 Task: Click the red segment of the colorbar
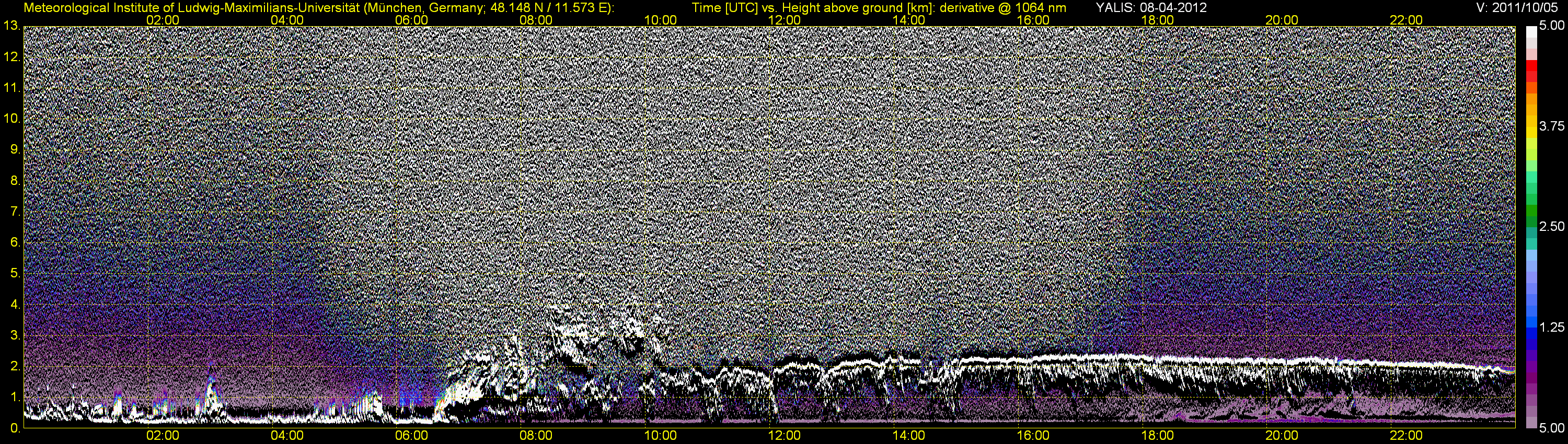pyautogui.click(x=1531, y=65)
